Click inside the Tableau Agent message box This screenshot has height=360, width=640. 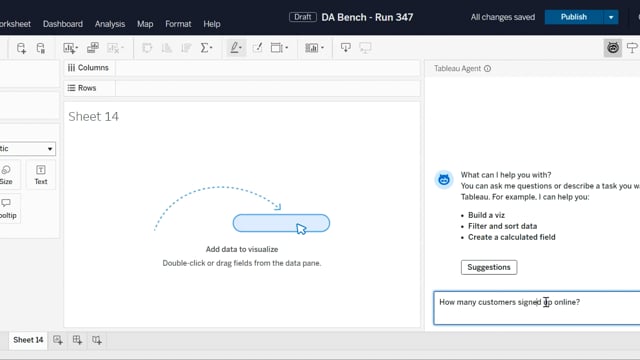536,308
